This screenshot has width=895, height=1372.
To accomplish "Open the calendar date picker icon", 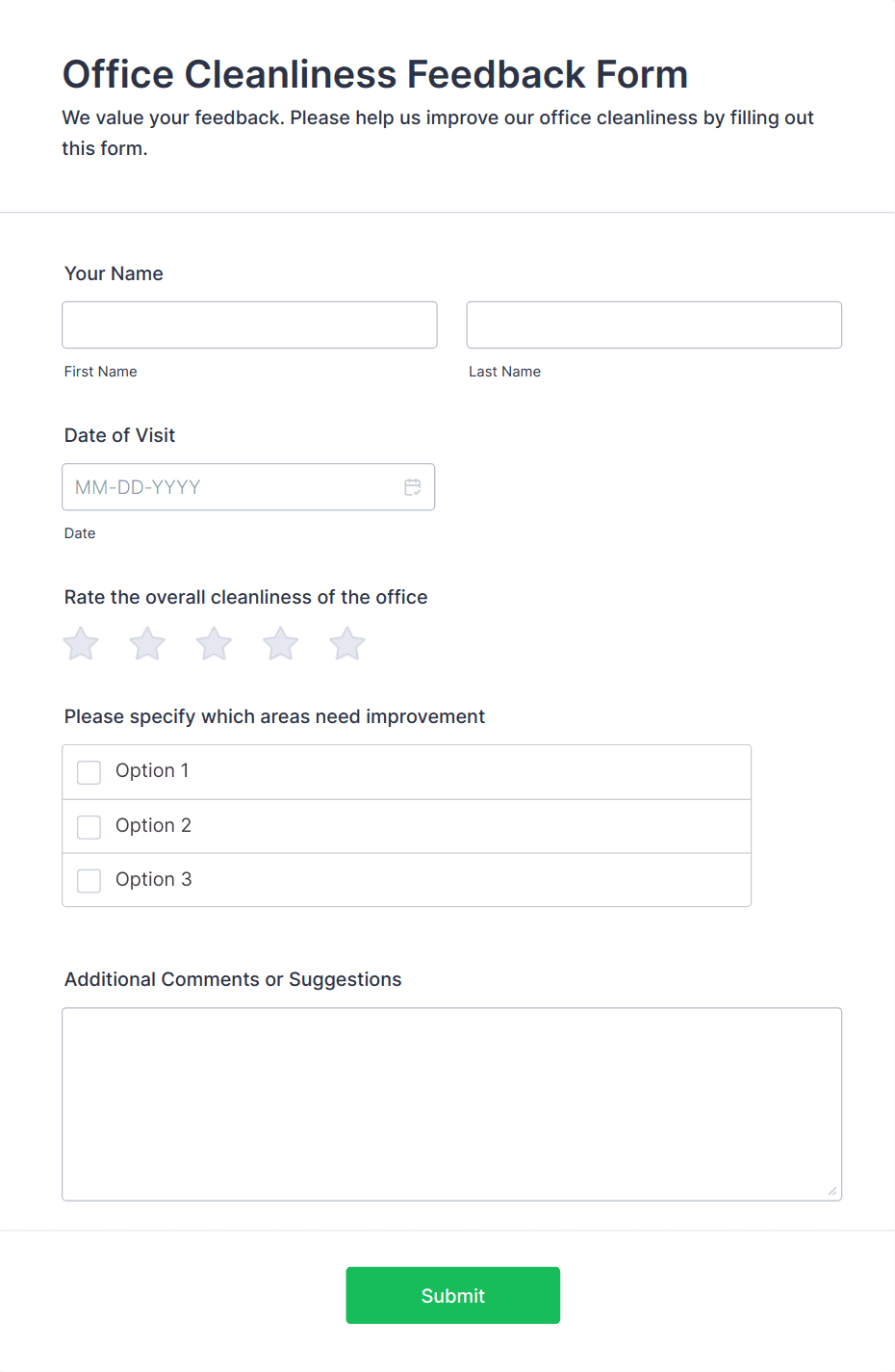I will [x=413, y=487].
